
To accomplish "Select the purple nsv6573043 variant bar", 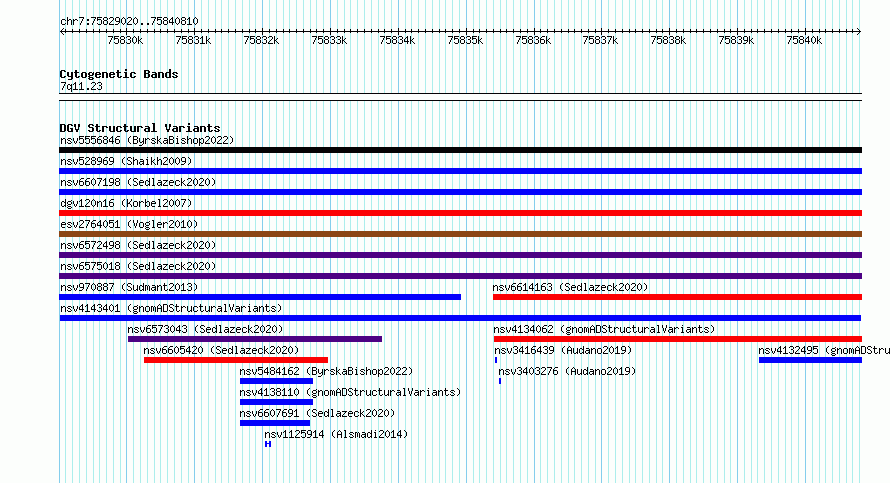I will [255, 339].
